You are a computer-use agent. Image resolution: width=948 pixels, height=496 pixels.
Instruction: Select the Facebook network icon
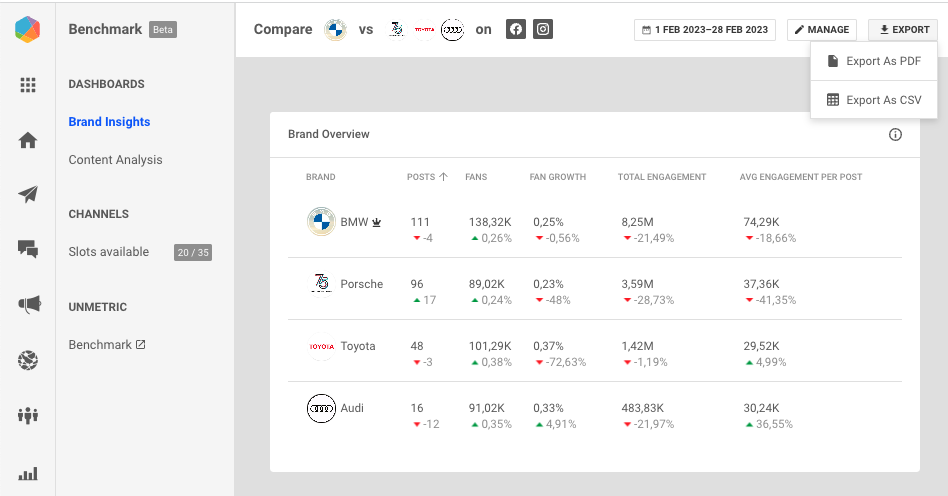516,29
